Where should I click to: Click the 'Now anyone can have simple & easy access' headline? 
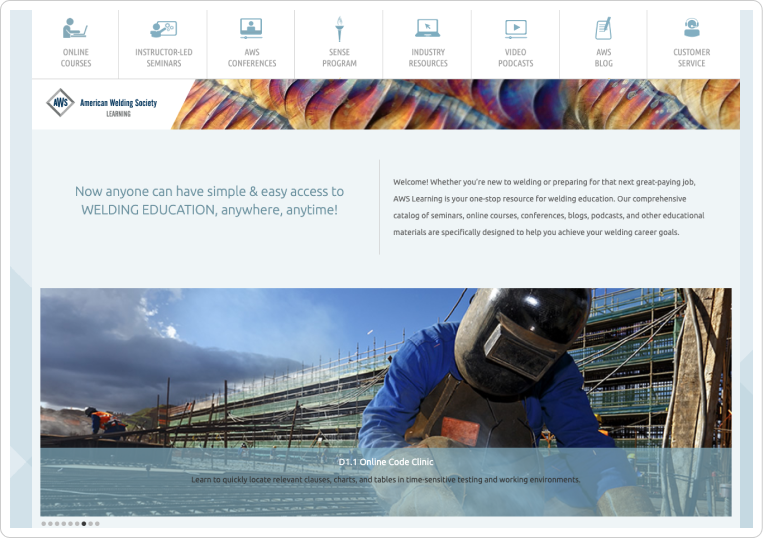coord(209,200)
